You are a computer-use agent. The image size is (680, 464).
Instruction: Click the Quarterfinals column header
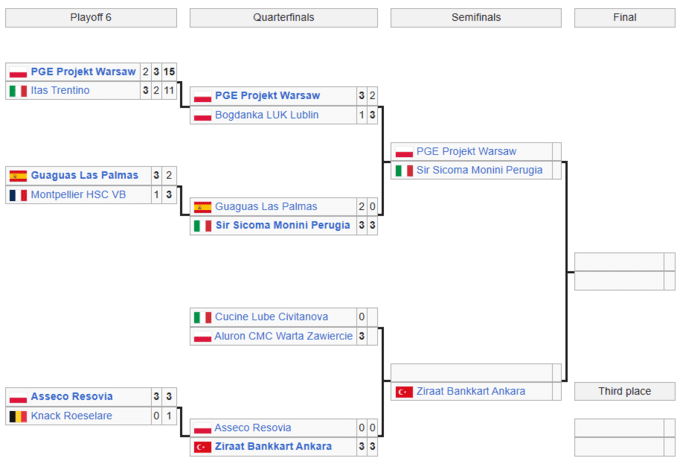pos(283,18)
